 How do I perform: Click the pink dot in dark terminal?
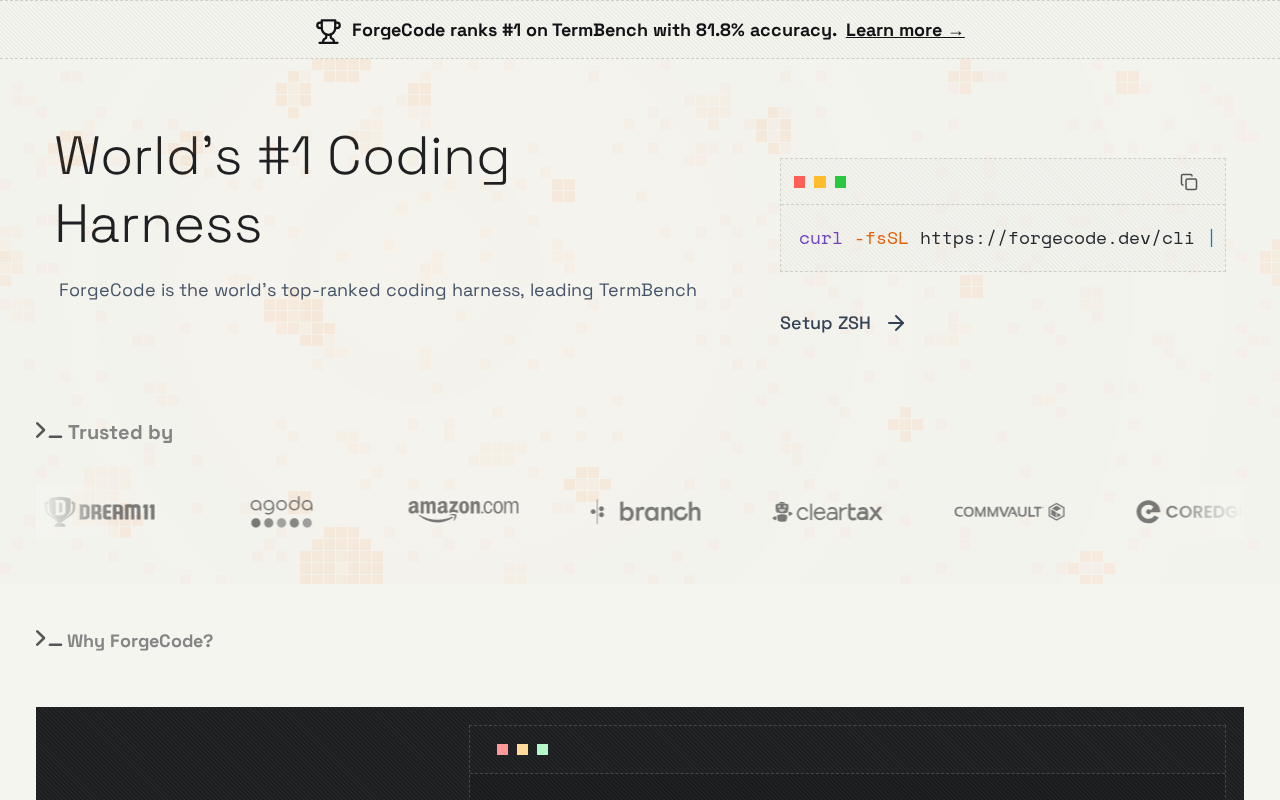503,750
